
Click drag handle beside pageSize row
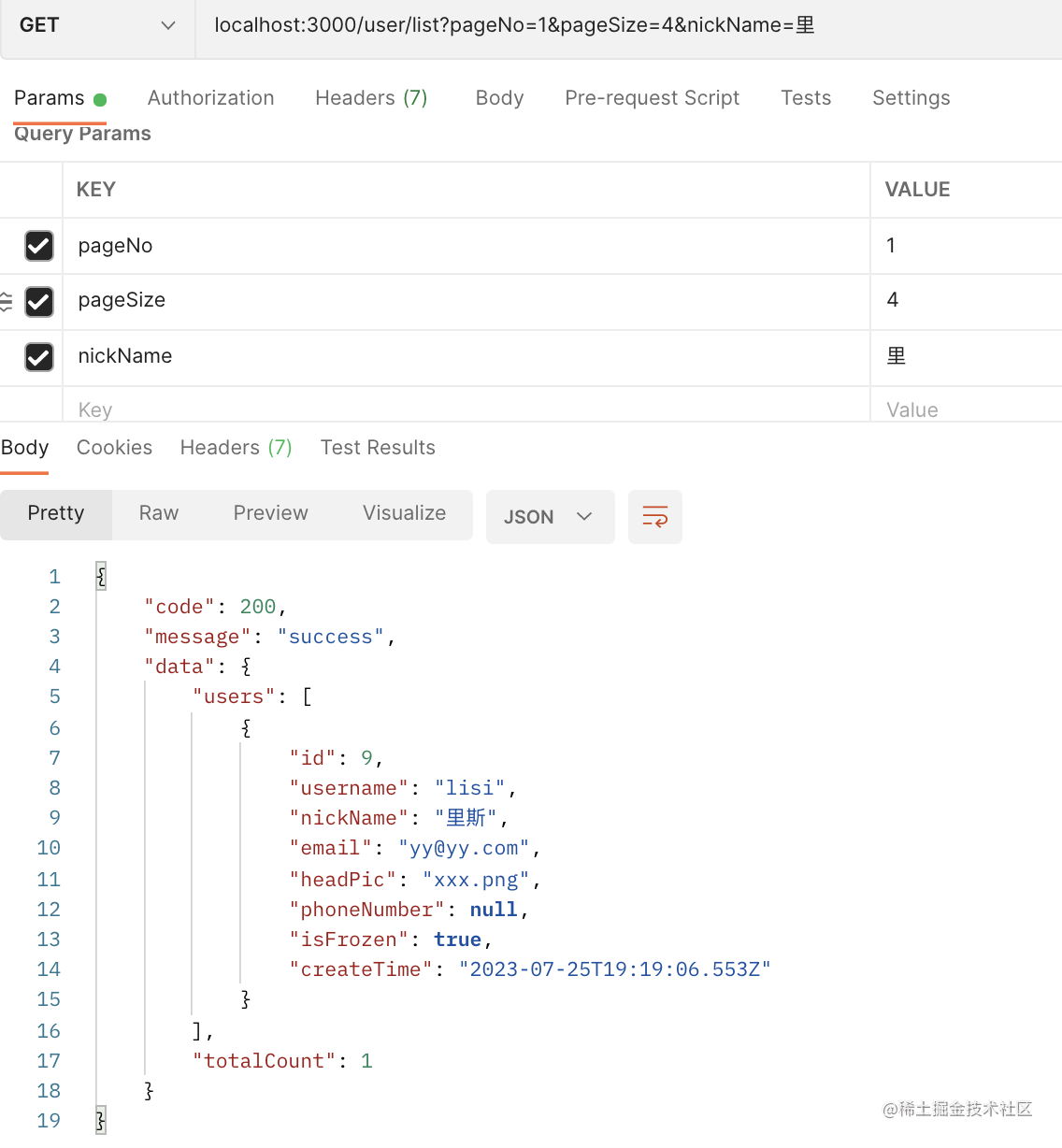[7, 301]
